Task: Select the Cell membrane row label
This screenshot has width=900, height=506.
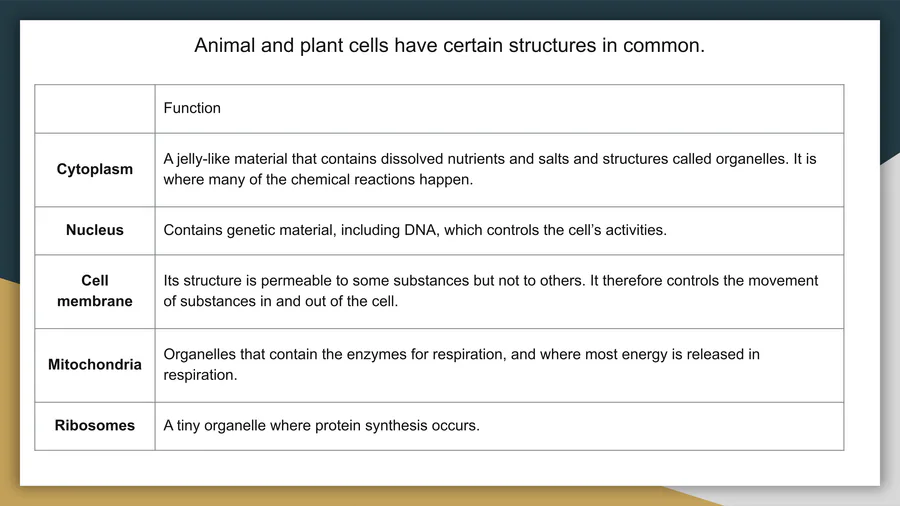Action: tap(95, 291)
